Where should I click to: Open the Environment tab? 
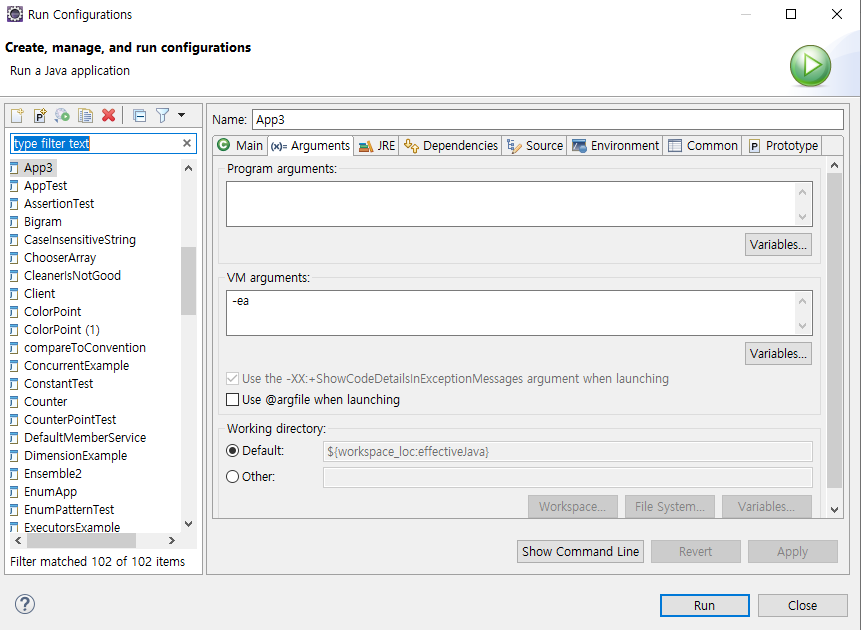tap(615, 146)
